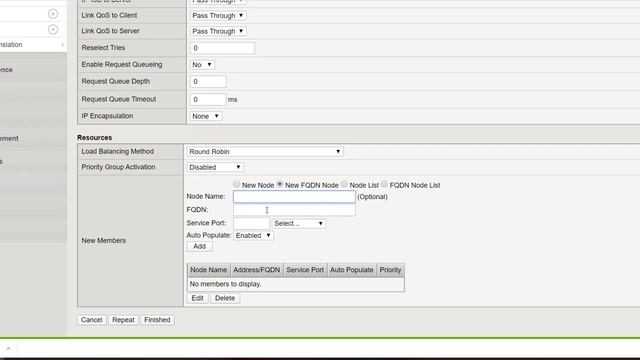Image resolution: width=640 pixels, height=360 pixels.
Task: Click the Request Queue Depth field
Action: point(208,82)
